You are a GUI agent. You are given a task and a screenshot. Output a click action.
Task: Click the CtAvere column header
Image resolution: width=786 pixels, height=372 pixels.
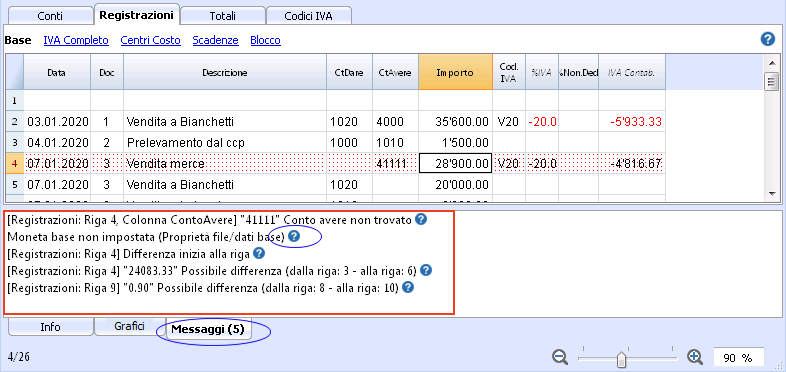click(x=395, y=72)
